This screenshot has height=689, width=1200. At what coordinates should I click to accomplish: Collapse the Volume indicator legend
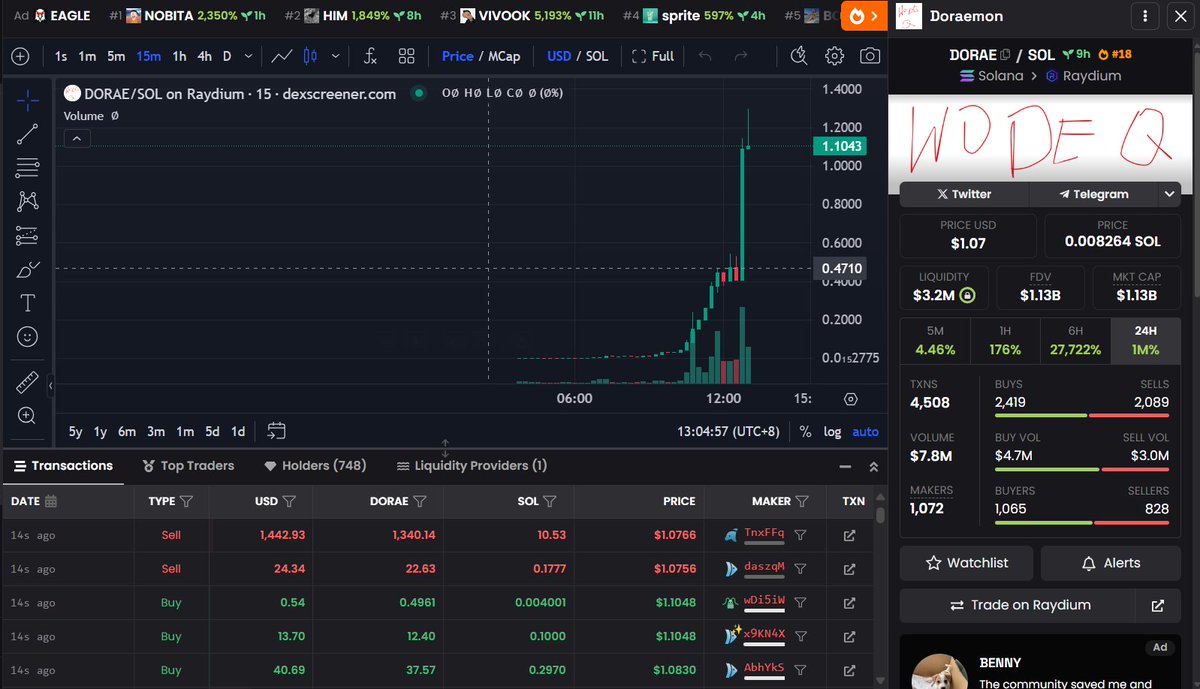[x=76, y=138]
